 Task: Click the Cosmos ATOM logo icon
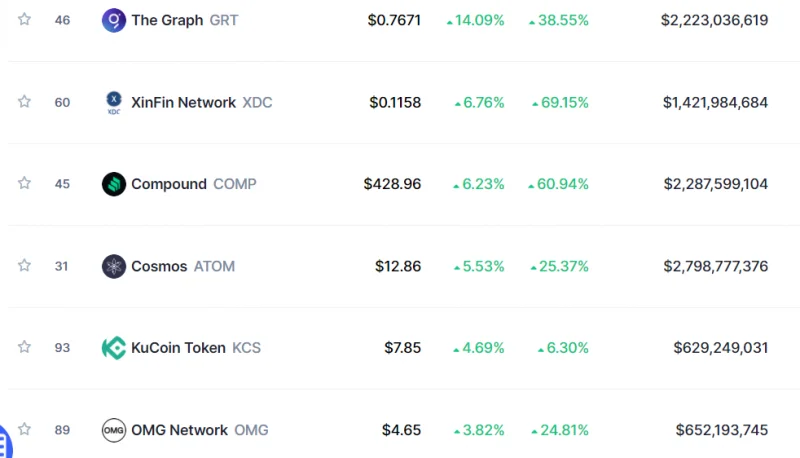click(114, 266)
